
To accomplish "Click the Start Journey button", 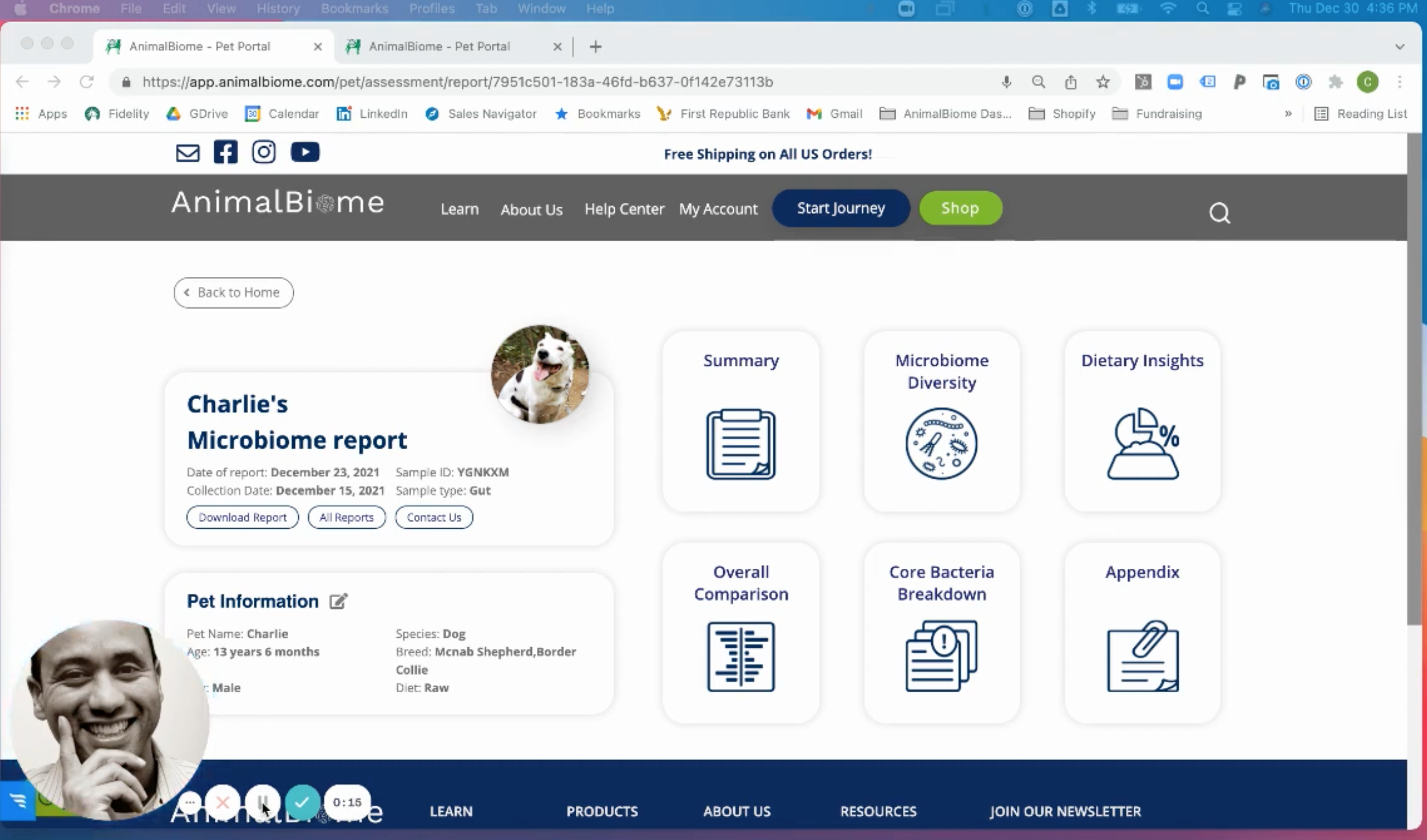I will (x=841, y=208).
